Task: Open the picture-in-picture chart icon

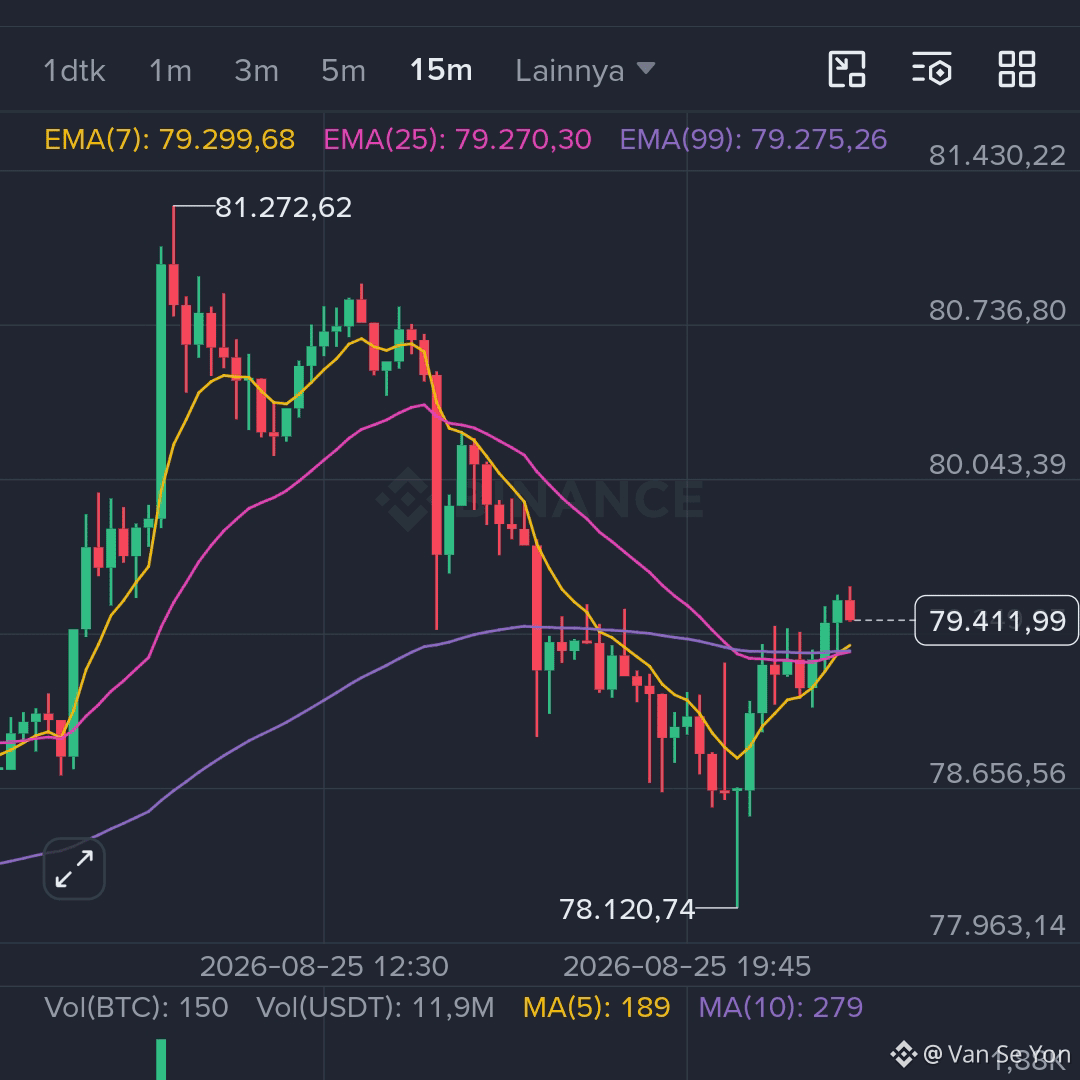Action: pyautogui.click(x=847, y=70)
